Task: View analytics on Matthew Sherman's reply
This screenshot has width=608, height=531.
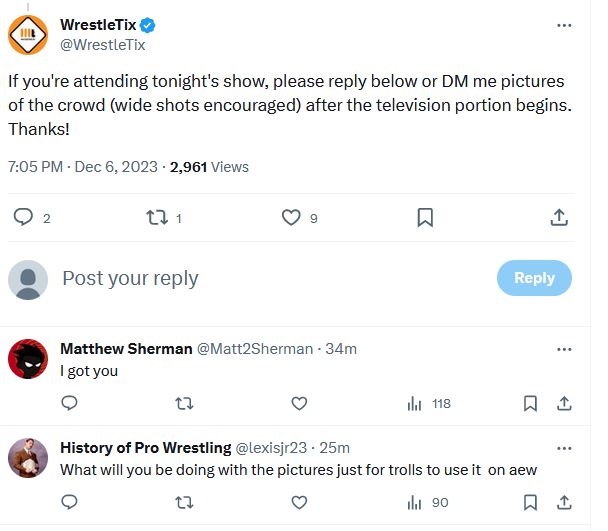Action: point(415,403)
